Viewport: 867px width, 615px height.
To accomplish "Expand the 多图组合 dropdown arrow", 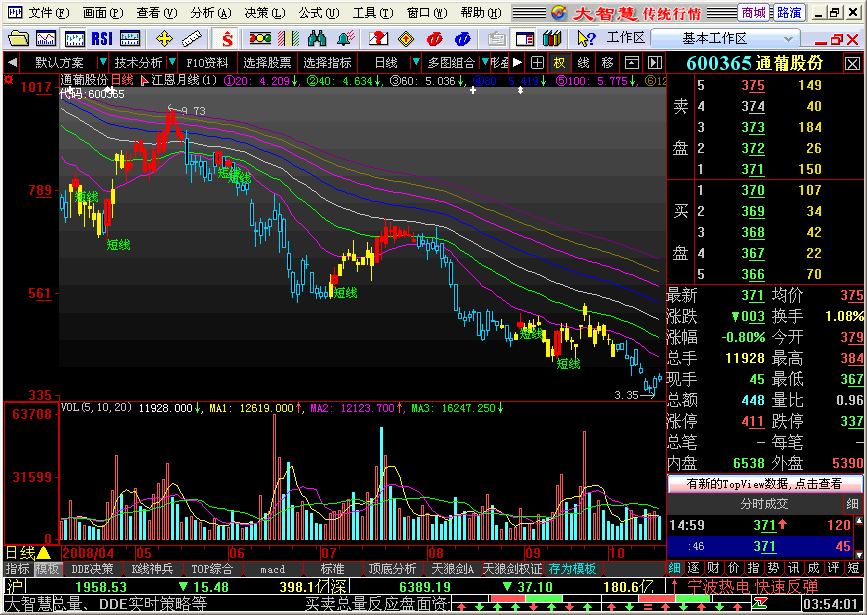I will click(484, 62).
